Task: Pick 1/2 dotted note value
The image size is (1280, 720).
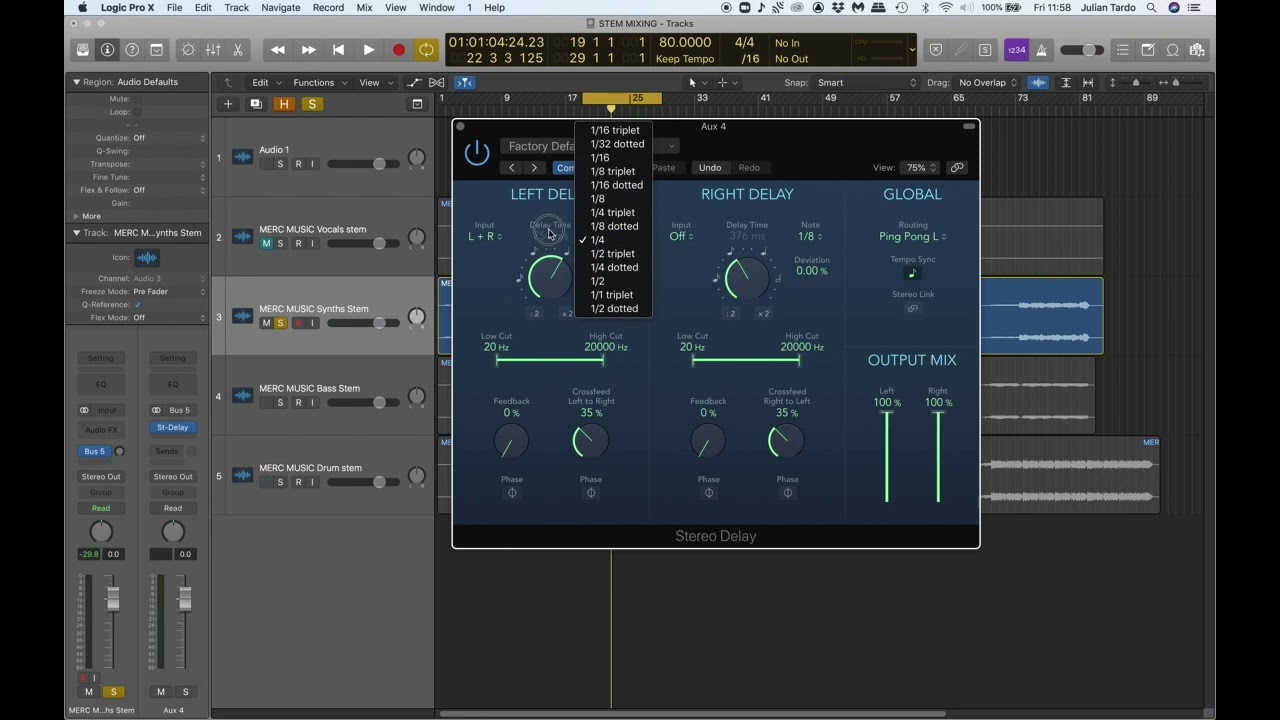Action: tap(614, 309)
